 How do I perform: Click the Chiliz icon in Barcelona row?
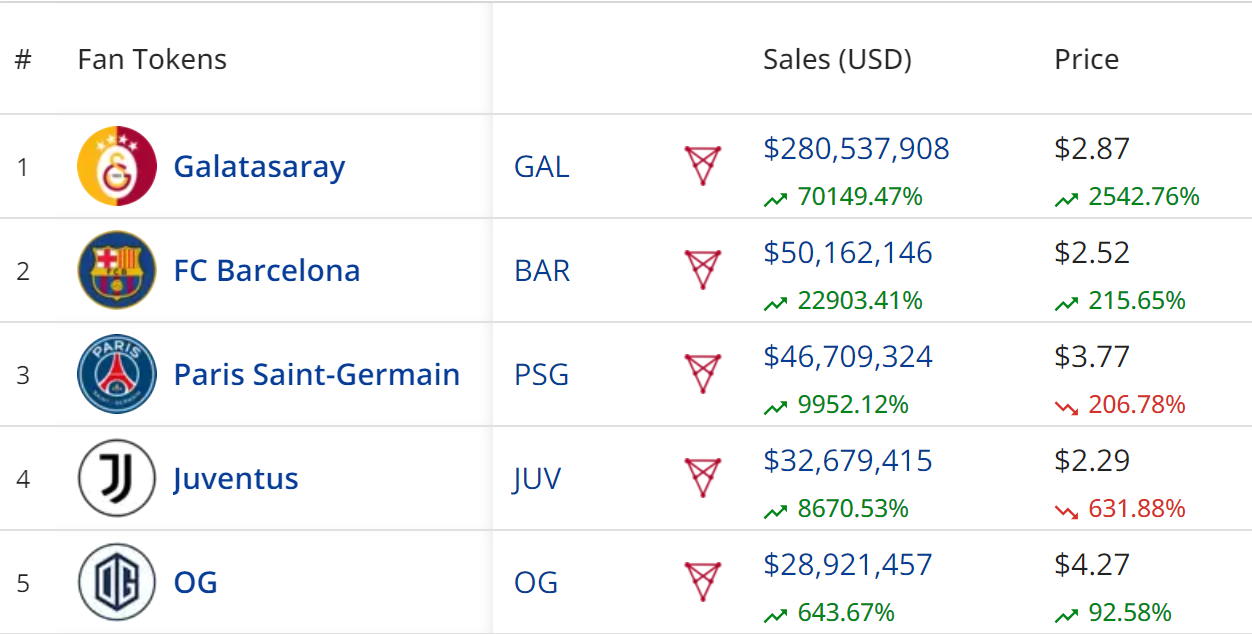[x=703, y=269]
